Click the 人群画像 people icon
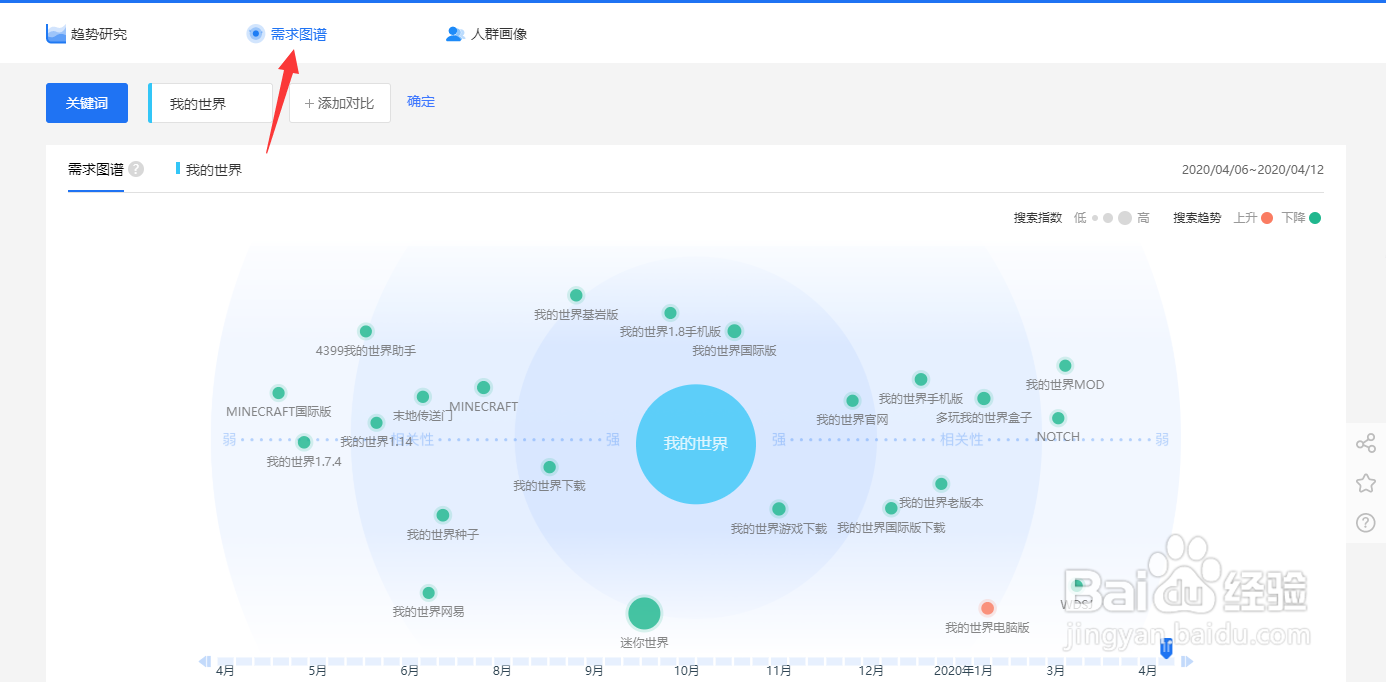The image size is (1386, 682). click(455, 34)
